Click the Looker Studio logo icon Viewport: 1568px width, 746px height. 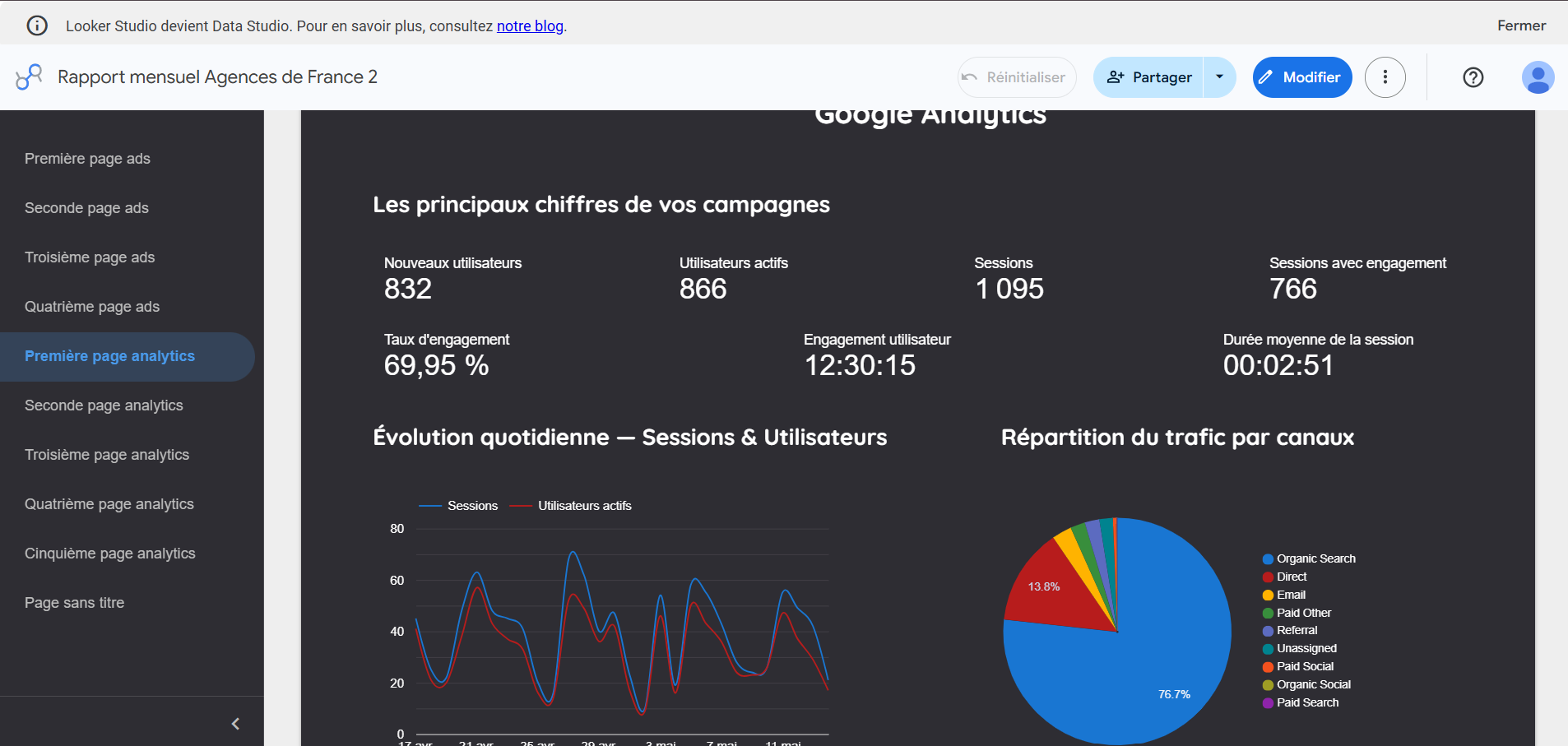coord(29,77)
